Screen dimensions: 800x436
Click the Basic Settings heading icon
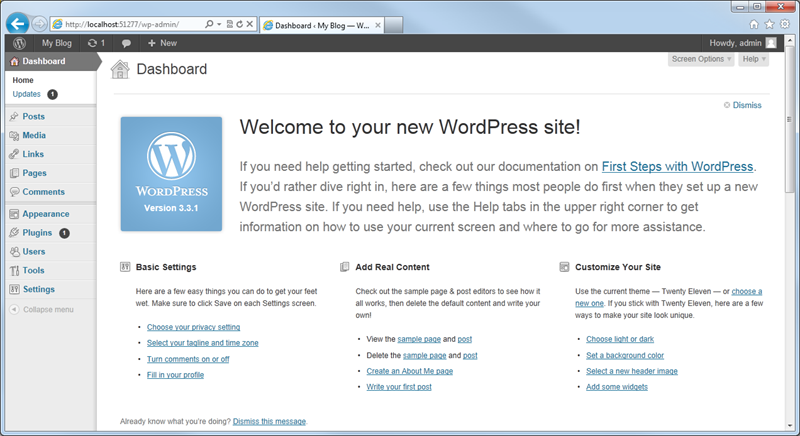125,267
